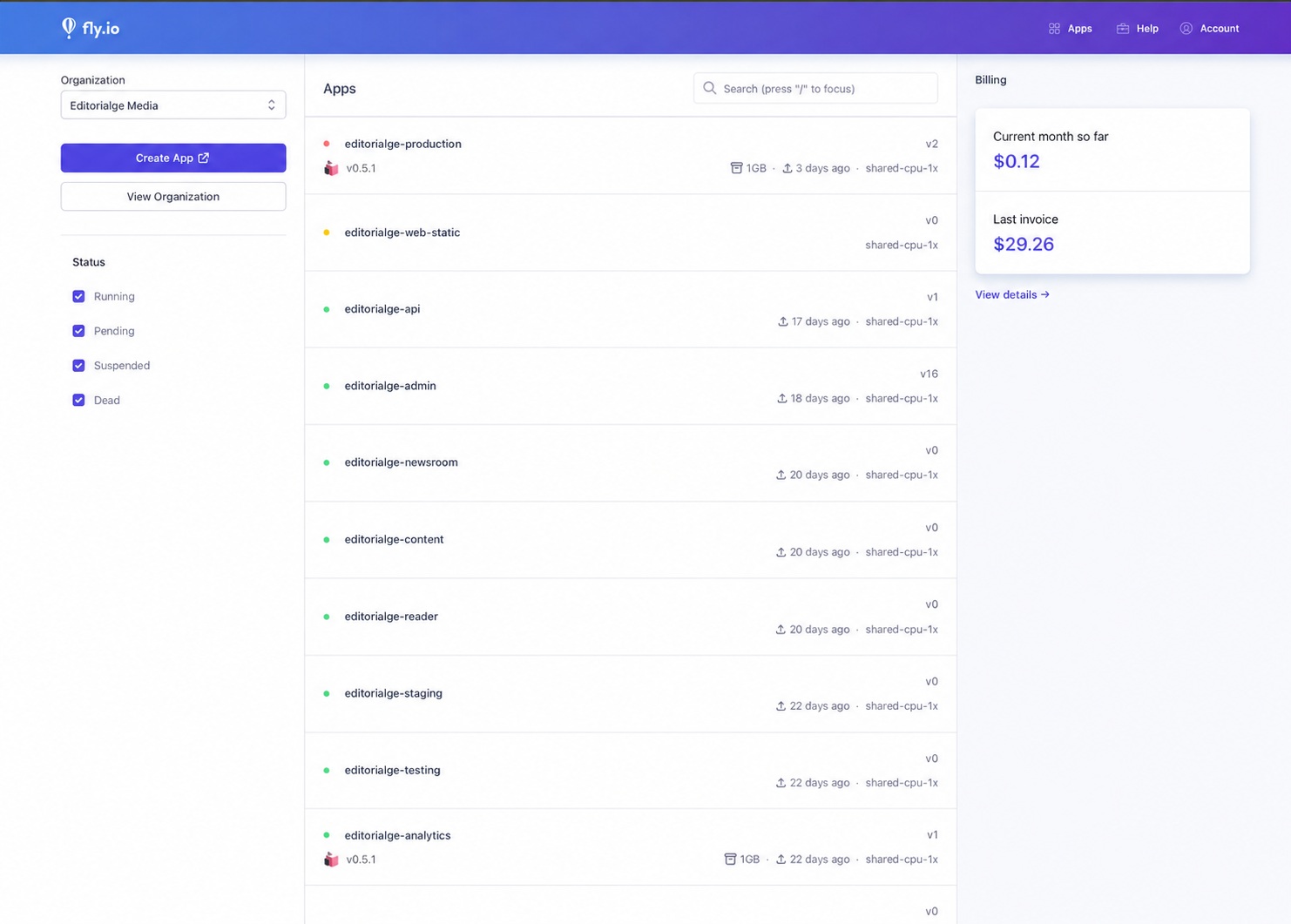
Task: Open the Apps menu in header
Action: tap(1071, 29)
